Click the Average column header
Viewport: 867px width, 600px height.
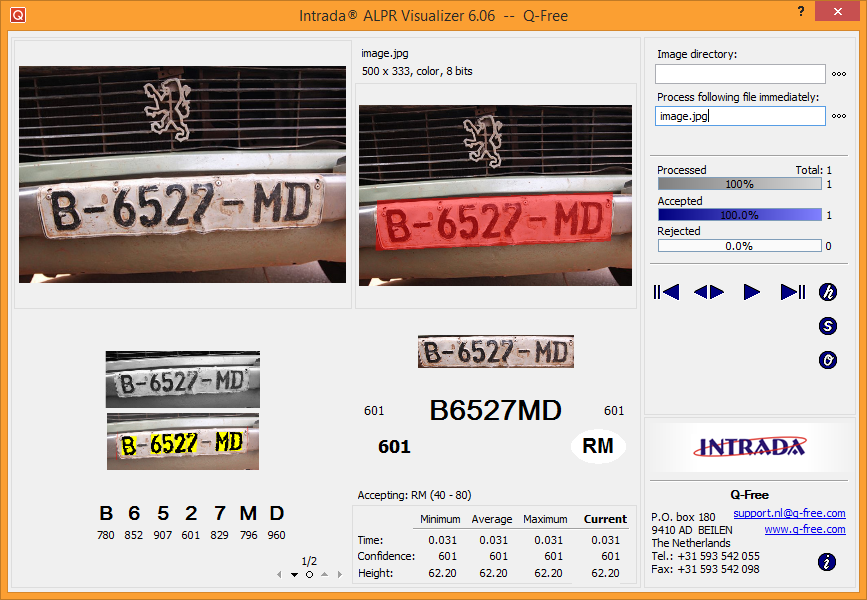492,519
